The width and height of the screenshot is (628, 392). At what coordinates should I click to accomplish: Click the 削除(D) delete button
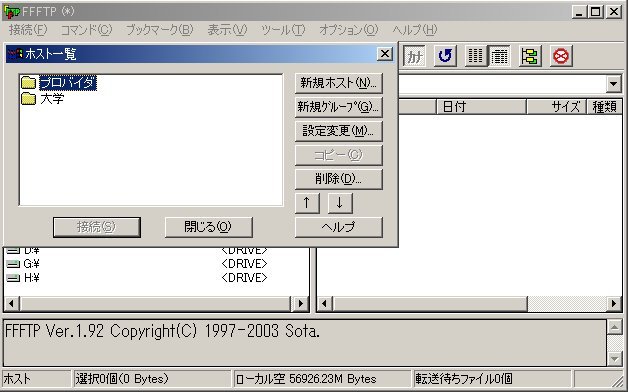(338, 179)
